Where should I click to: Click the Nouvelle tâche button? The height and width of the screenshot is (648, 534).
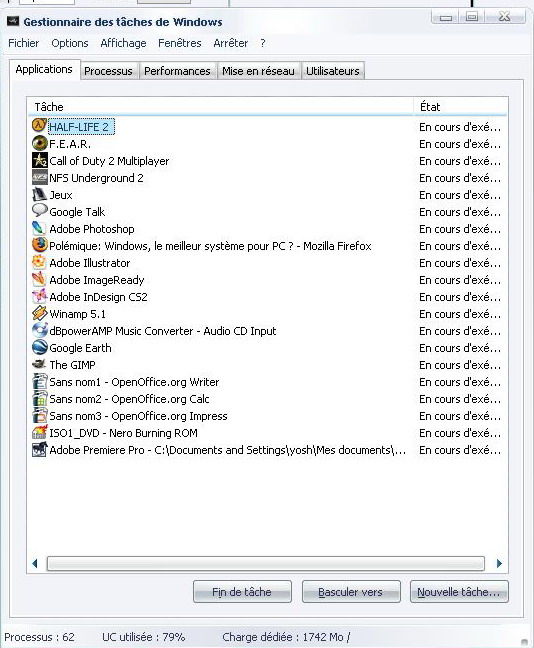[x=459, y=592]
